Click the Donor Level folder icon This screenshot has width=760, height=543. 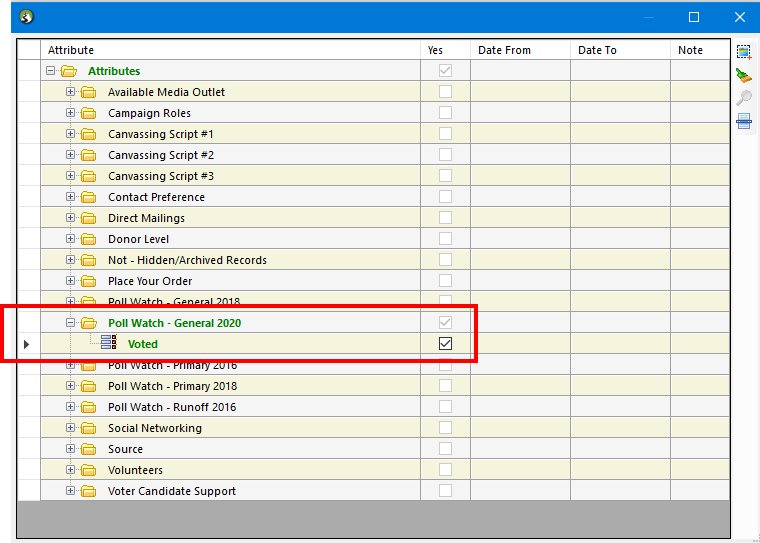88,239
